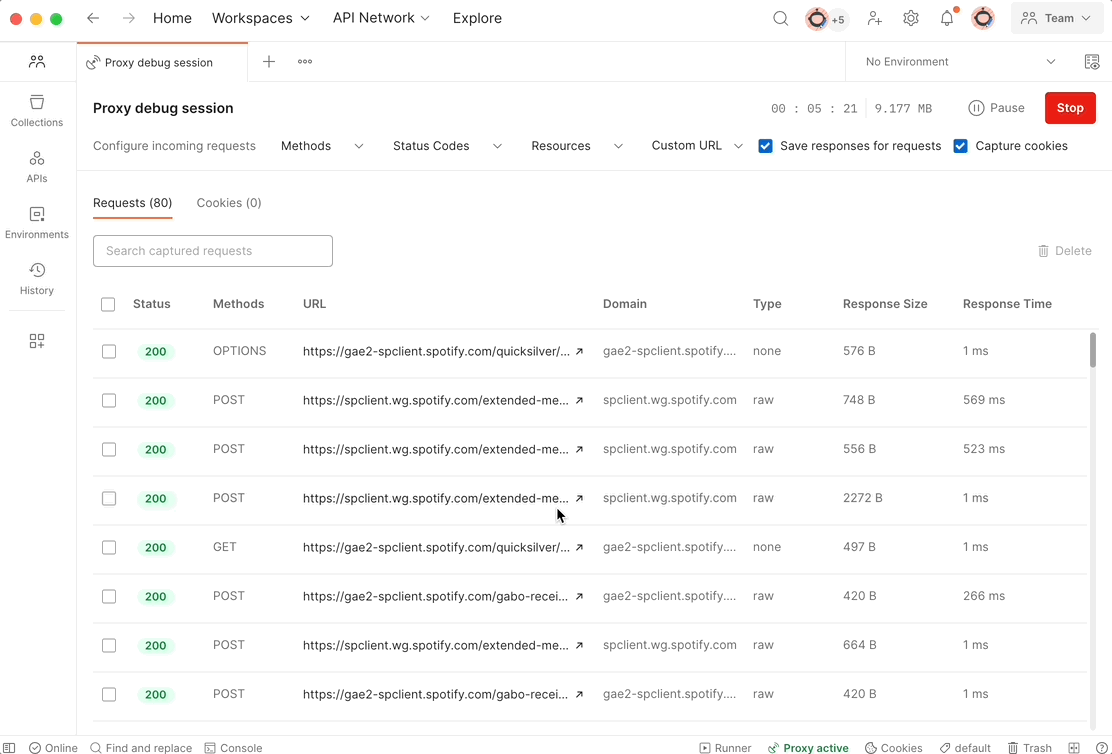
Task: Enable the Save responses for requests checkbox
Action: (765, 145)
